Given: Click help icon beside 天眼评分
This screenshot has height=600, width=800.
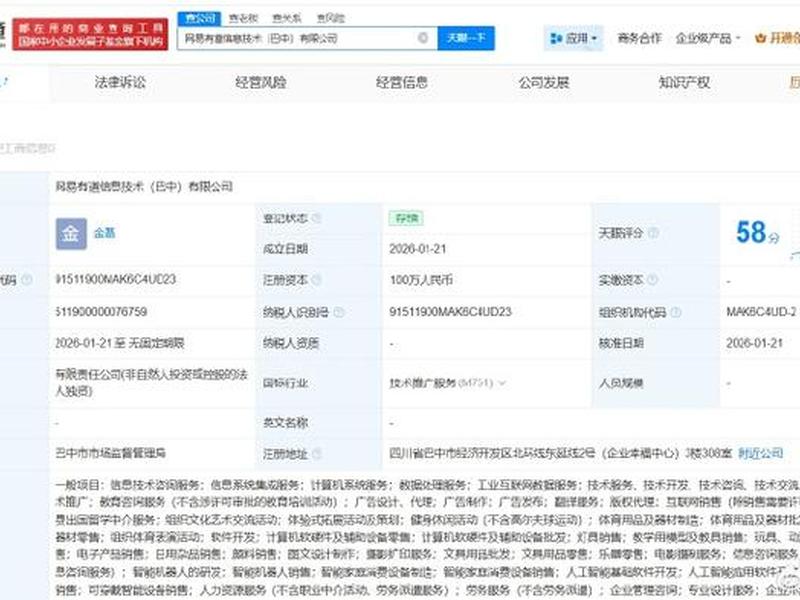Looking at the screenshot, I should coord(653,233).
